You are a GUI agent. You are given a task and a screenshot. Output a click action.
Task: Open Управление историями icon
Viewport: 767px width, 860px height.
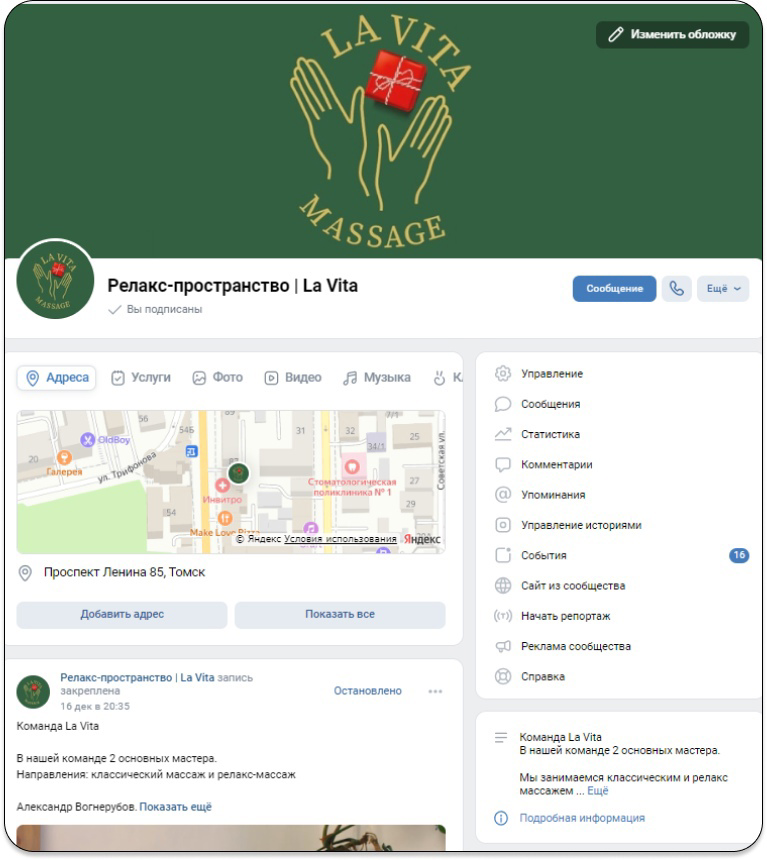point(503,525)
